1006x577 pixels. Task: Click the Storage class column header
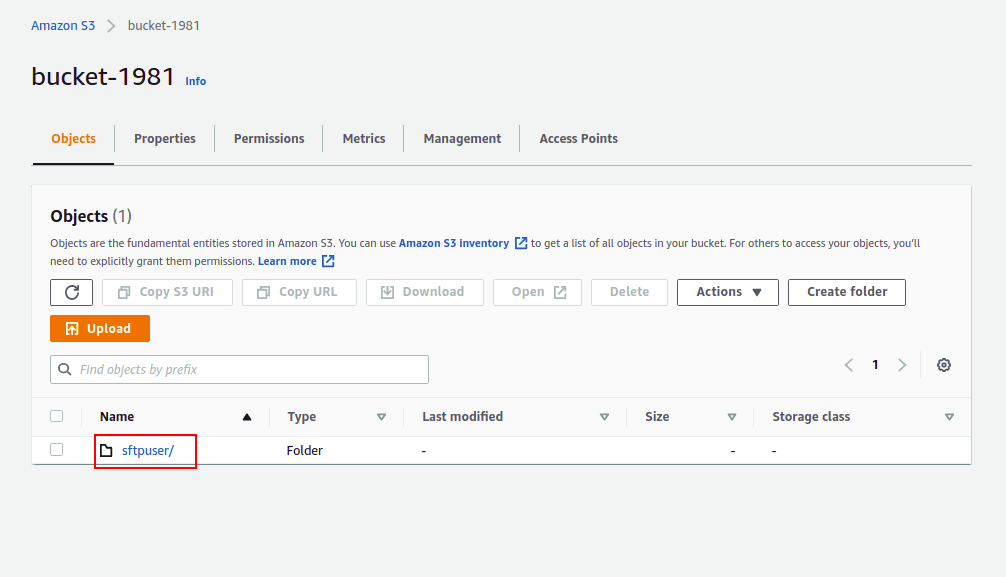click(x=811, y=417)
